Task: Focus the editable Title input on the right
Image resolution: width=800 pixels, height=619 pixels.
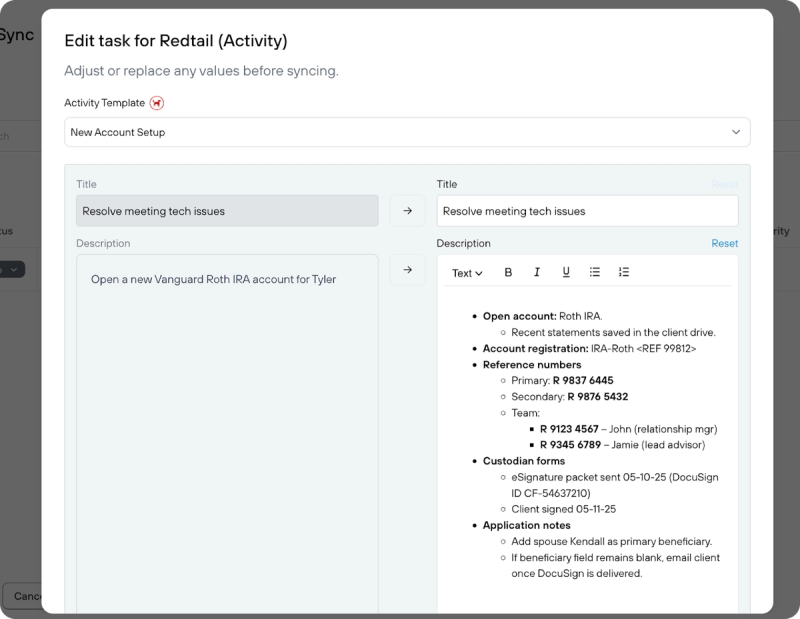Action: 587,211
